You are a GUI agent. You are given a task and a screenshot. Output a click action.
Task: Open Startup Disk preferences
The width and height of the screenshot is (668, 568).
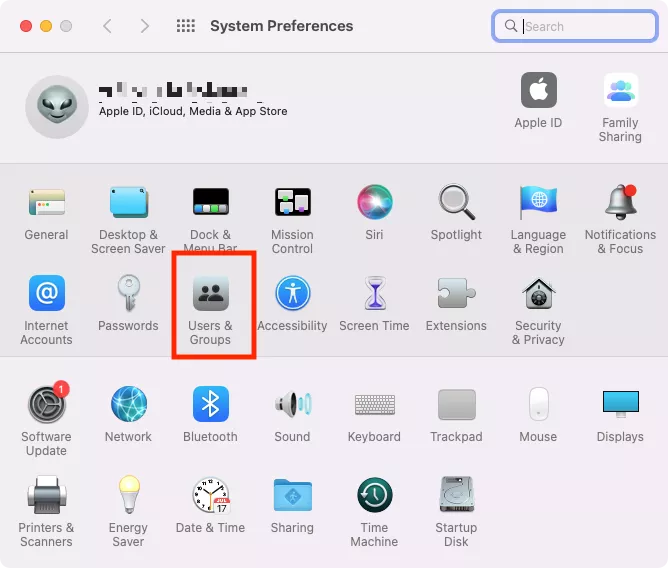(x=456, y=496)
